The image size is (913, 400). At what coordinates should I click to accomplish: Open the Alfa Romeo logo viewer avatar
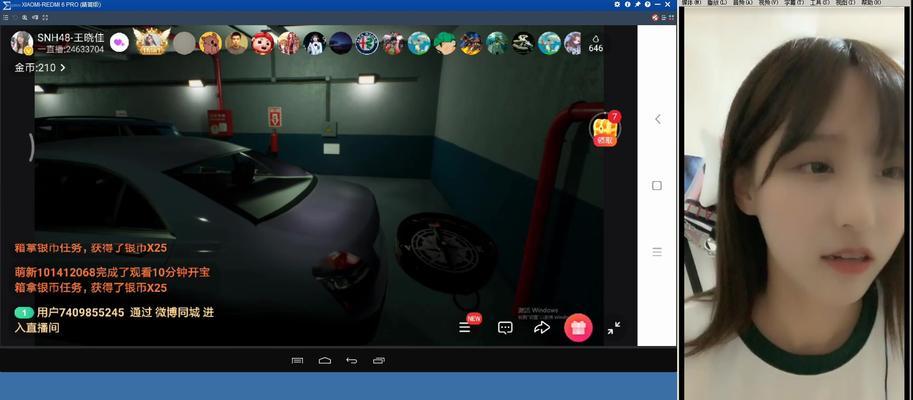tap(367, 43)
